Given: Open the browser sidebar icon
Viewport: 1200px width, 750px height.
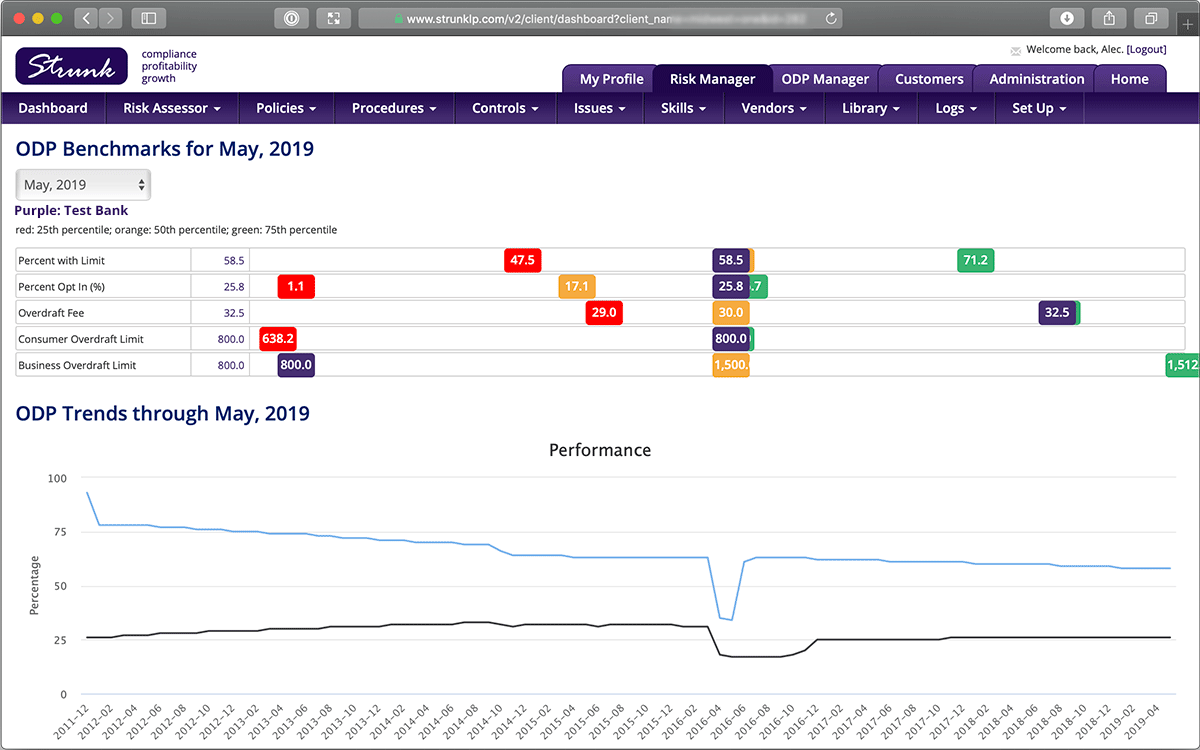Looking at the screenshot, I should point(150,17).
